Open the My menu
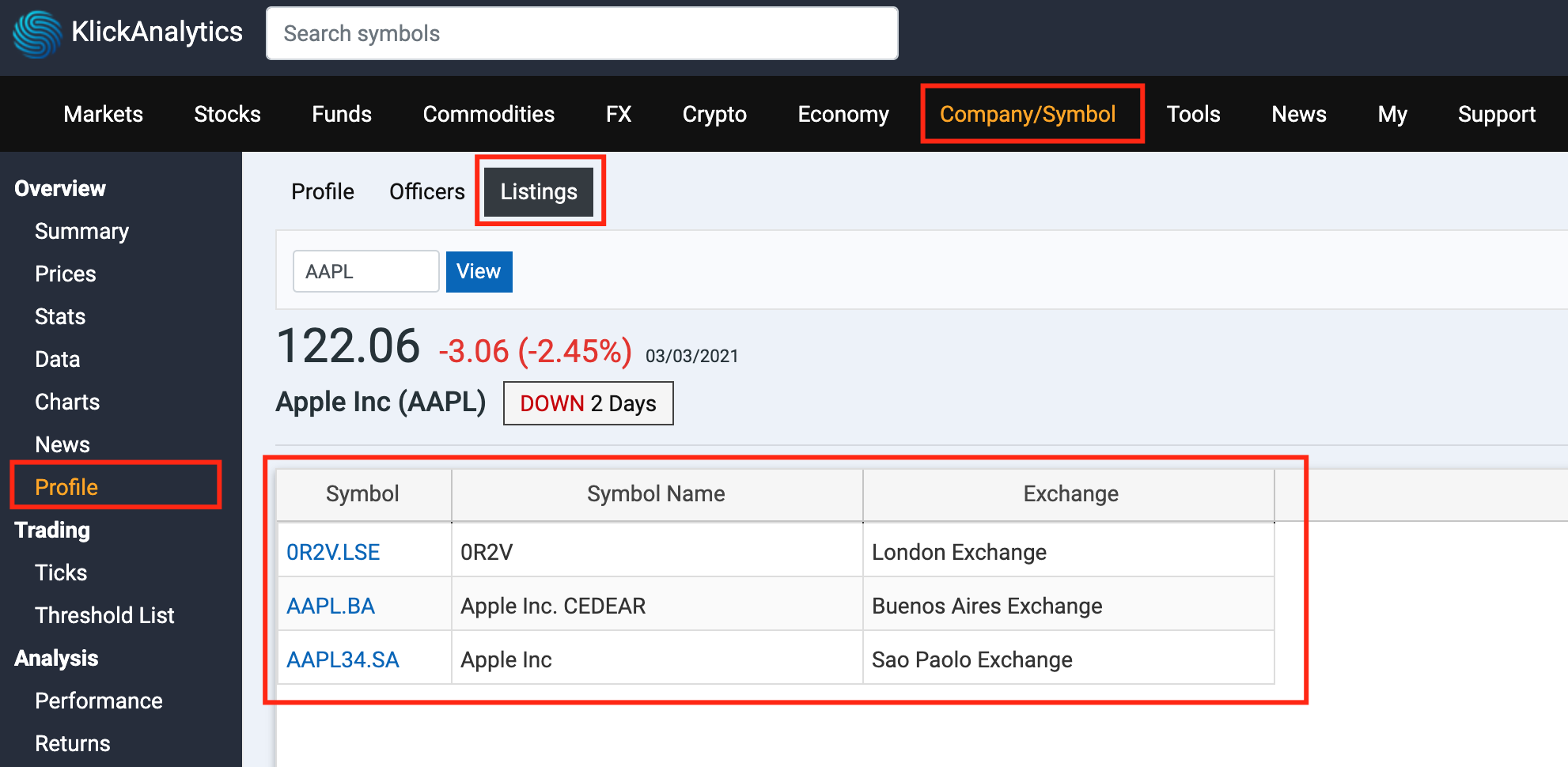The width and height of the screenshot is (1568, 767). pos(1392,114)
